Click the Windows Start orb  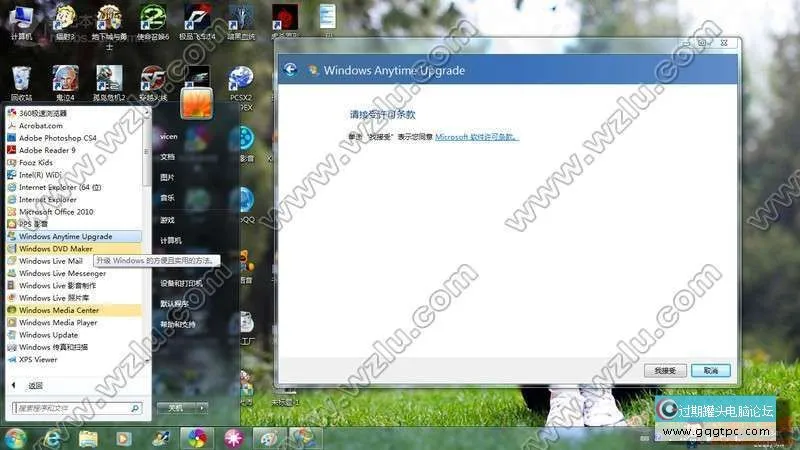15,438
